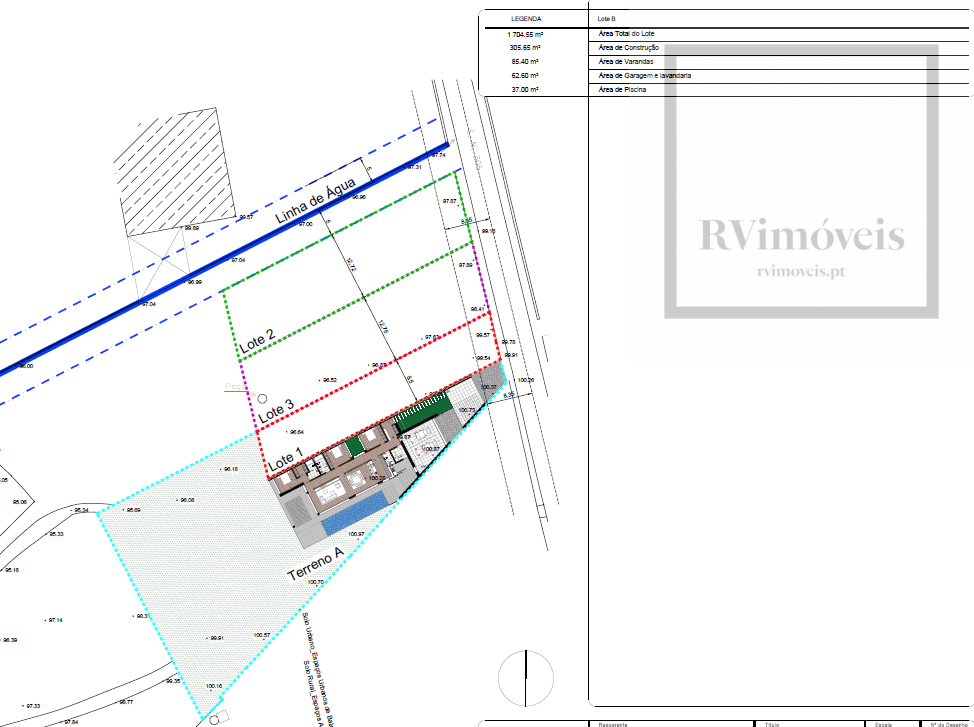
Task: Select the 305.65 m² construction area value
Action: click(x=526, y=48)
